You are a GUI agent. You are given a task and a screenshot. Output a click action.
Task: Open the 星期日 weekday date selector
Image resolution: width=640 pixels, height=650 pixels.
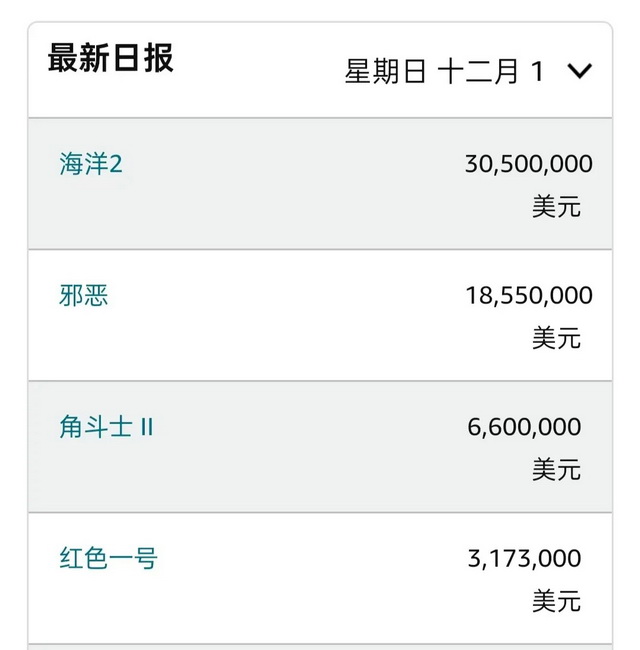click(386, 72)
